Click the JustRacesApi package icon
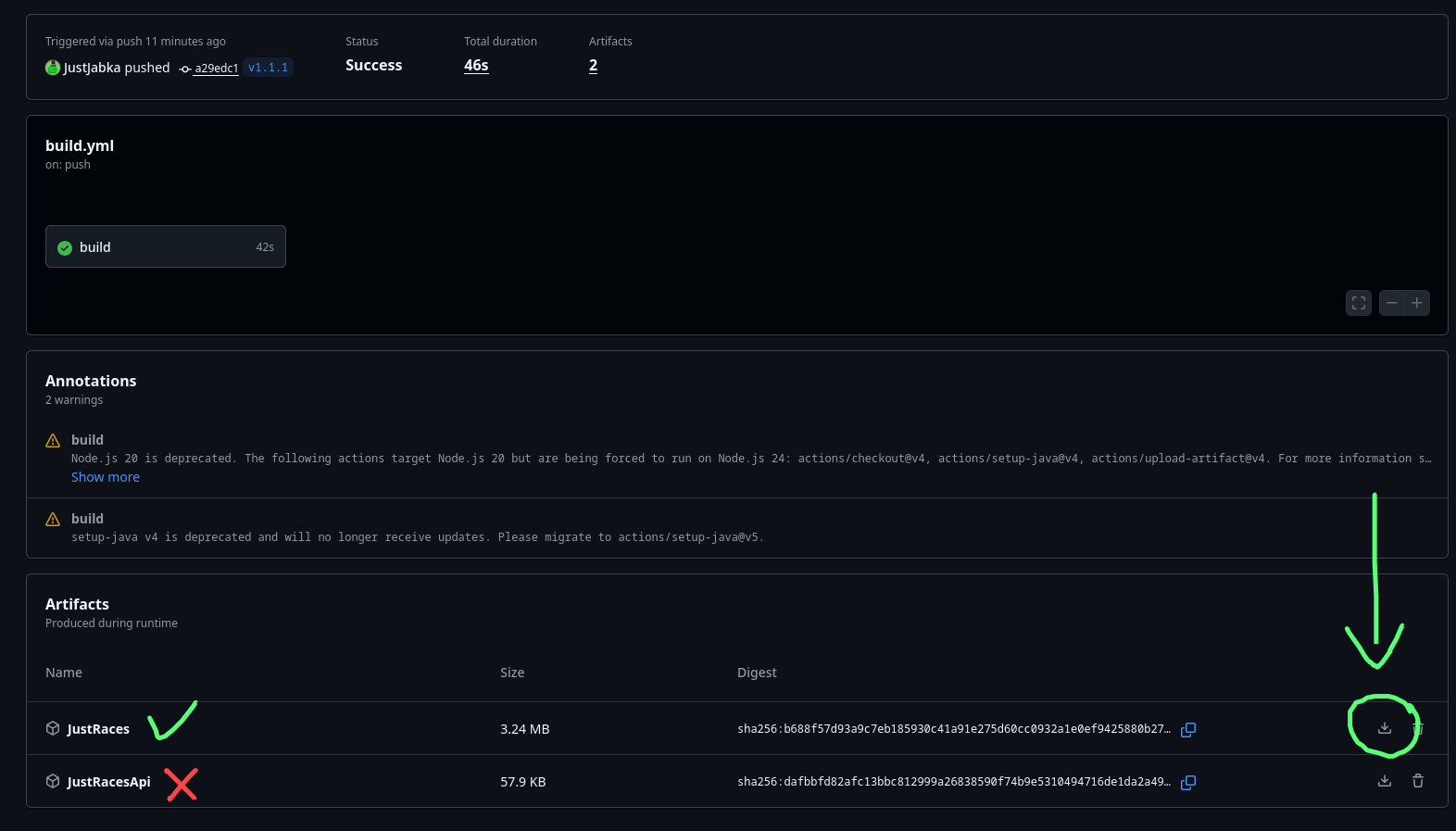Image resolution: width=1456 pixels, height=831 pixels. point(53,781)
